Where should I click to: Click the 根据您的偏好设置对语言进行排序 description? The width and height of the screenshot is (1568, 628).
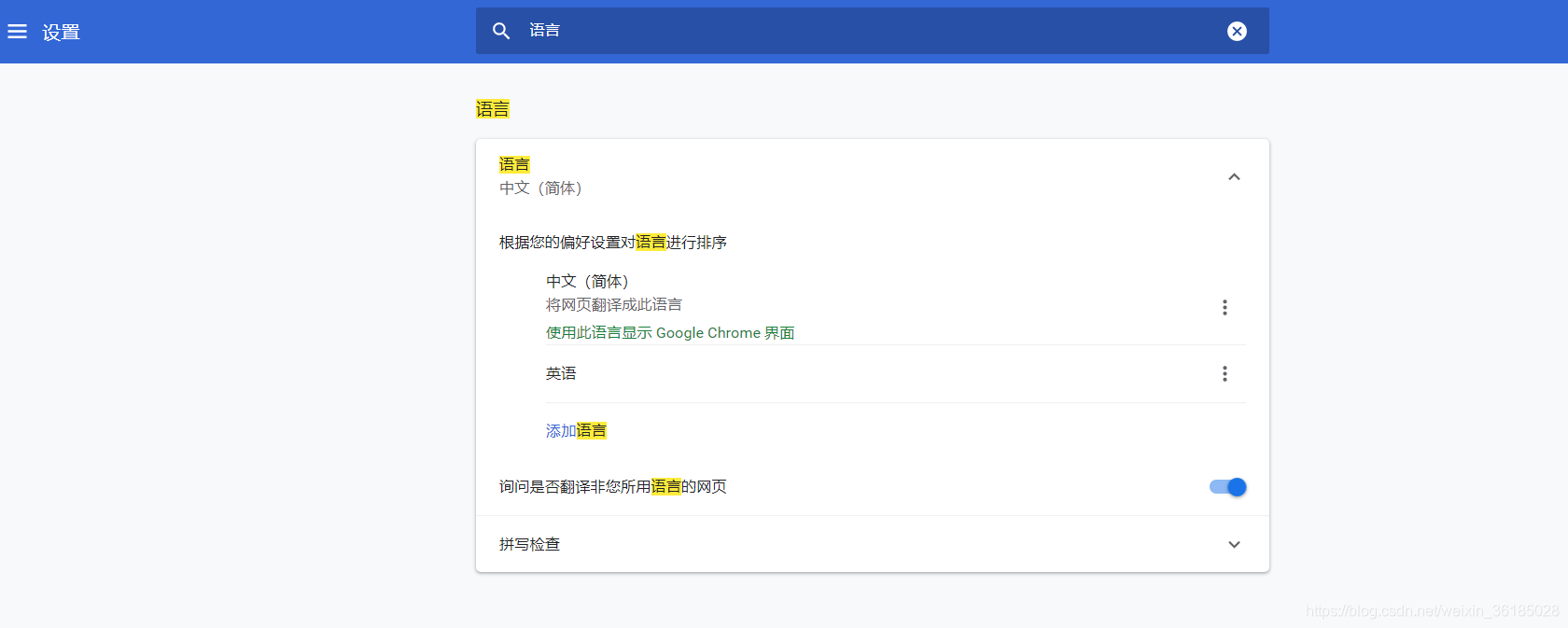pyautogui.click(x=613, y=243)
